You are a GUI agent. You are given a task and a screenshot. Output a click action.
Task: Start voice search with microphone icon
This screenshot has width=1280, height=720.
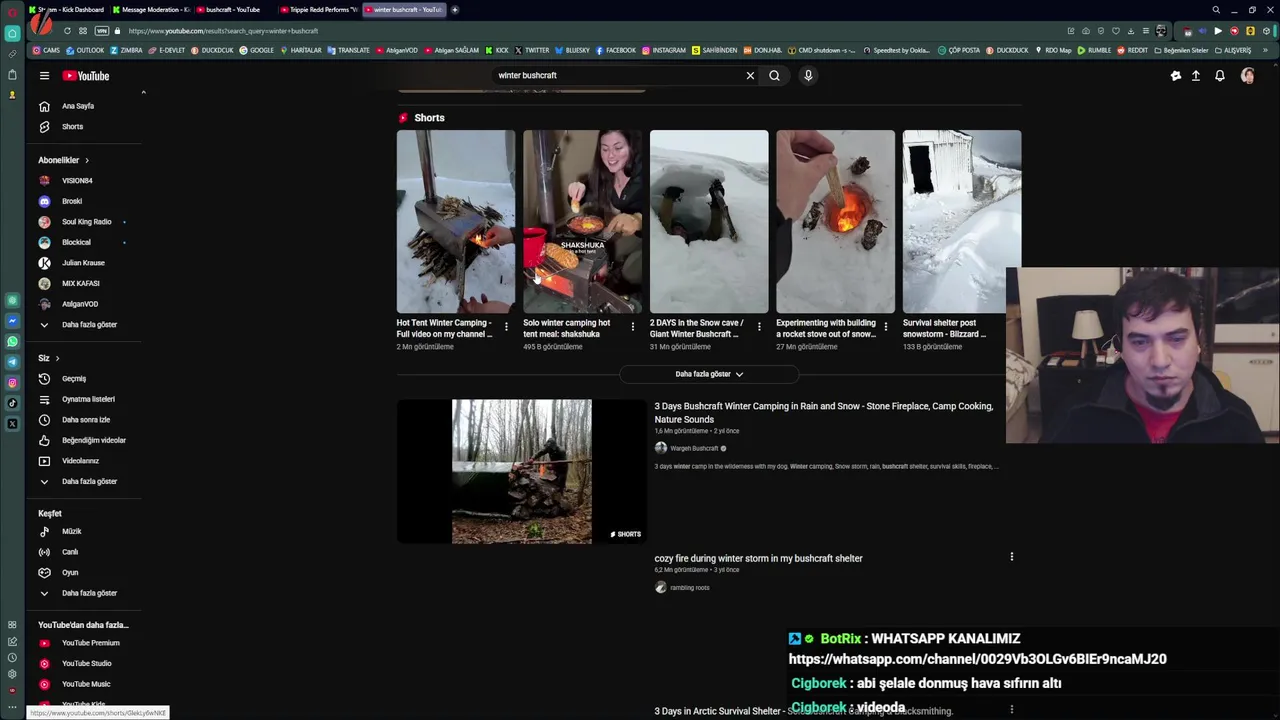pyautogui.click(x=808, y=75)
